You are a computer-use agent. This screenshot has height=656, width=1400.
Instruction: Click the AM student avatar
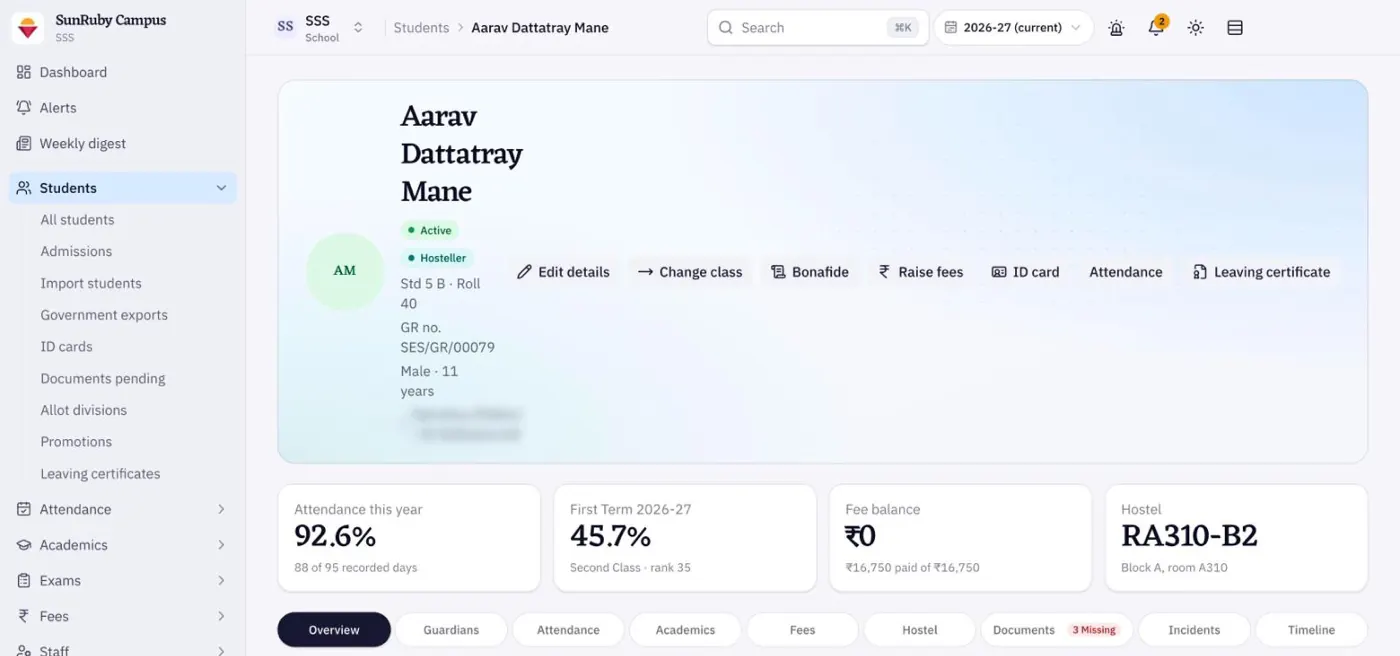coord(345,271)
